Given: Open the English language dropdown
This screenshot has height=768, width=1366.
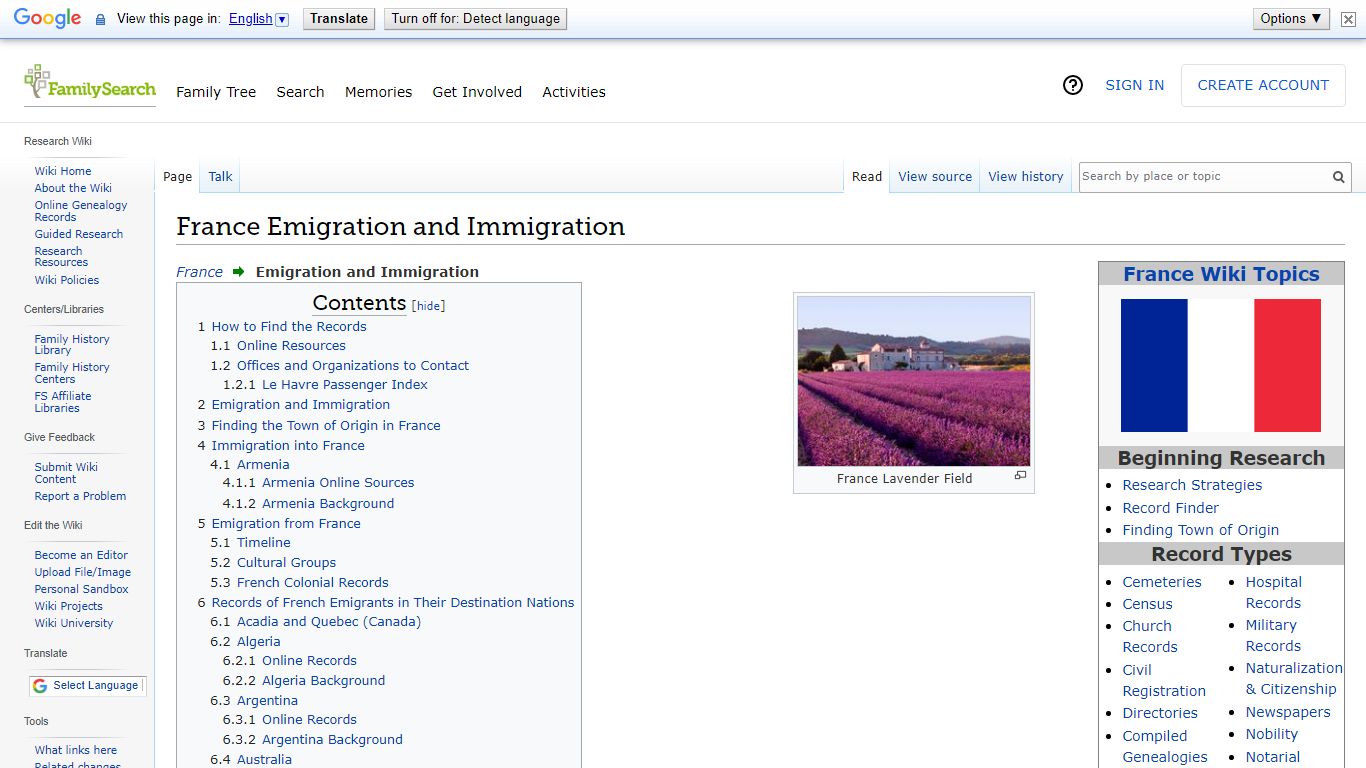Looking at the screenshot, I should point(258,19).
